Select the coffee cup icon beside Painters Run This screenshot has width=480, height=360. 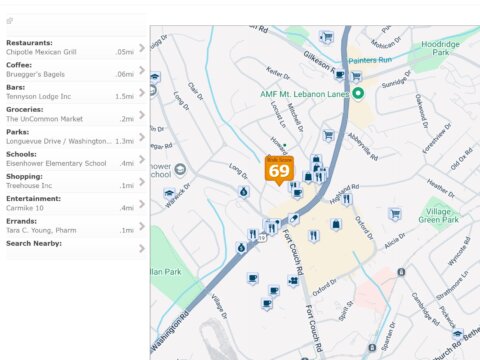pos(340,75)
